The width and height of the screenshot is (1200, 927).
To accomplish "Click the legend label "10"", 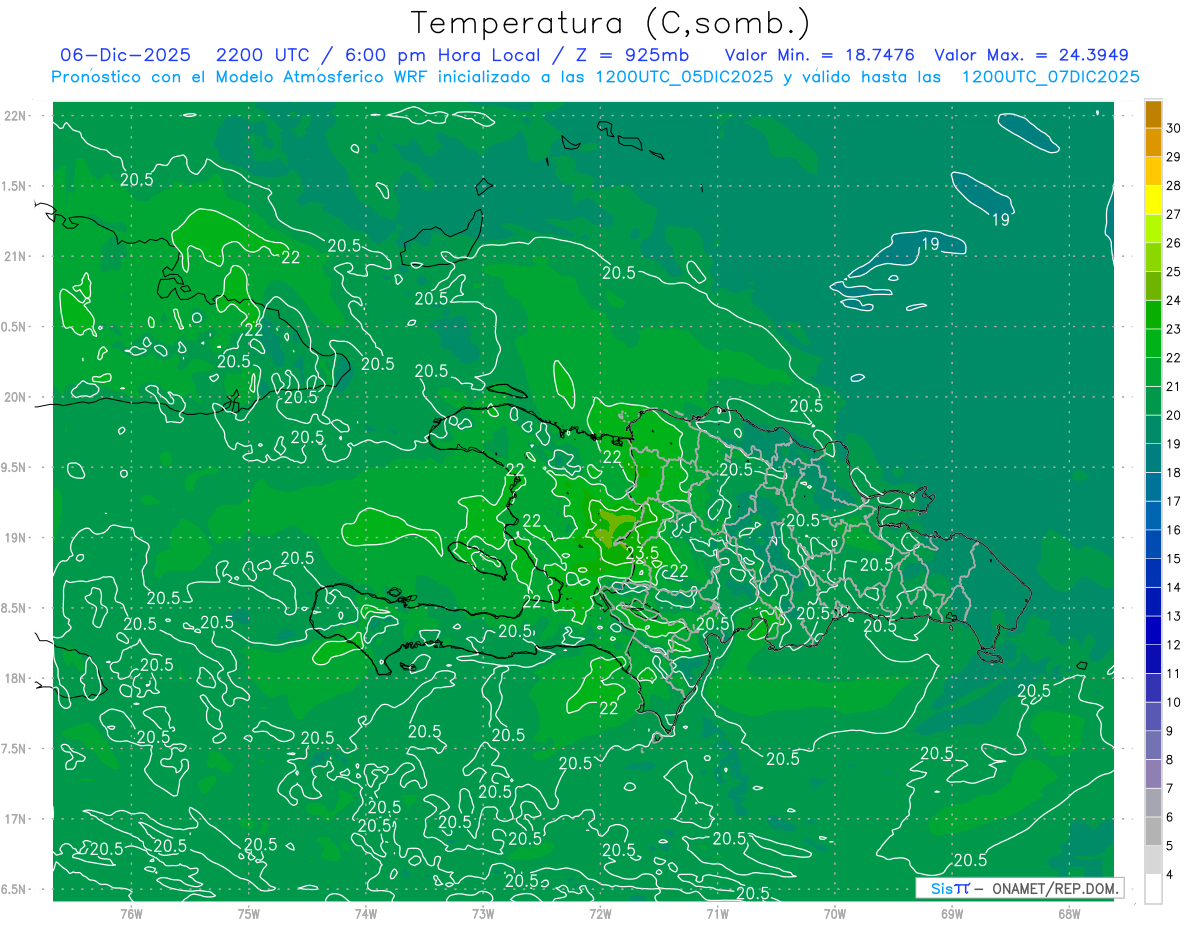I will [x=1175, y=702].
